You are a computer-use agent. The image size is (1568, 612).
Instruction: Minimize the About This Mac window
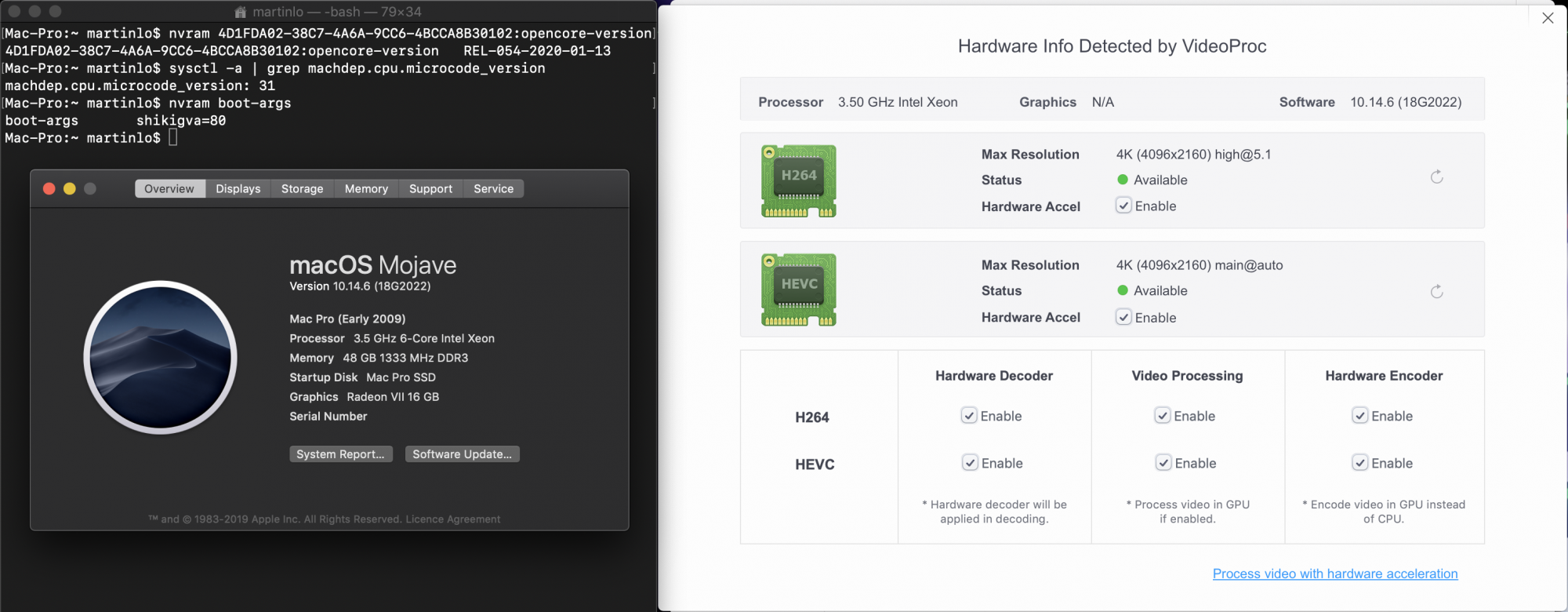tap(69, 188)
